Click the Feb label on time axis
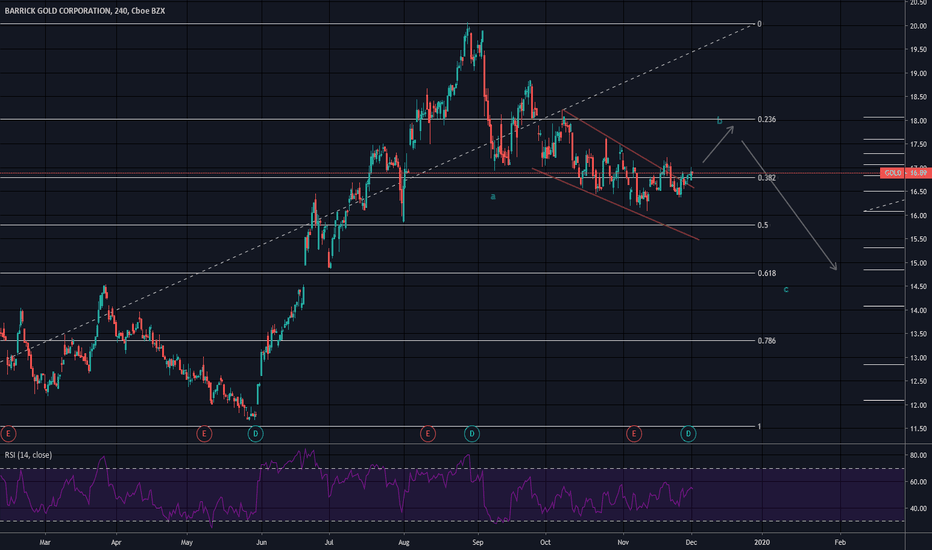Screen dimensions: 932x550 (840, 542)
